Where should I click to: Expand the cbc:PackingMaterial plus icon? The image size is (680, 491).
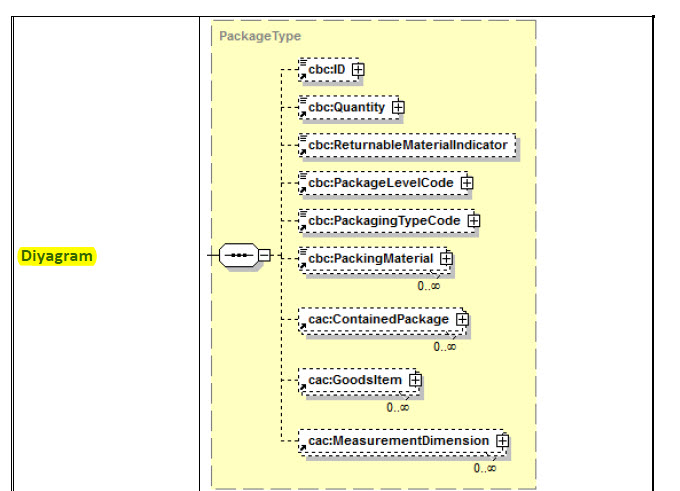click(x=446, y=258)
